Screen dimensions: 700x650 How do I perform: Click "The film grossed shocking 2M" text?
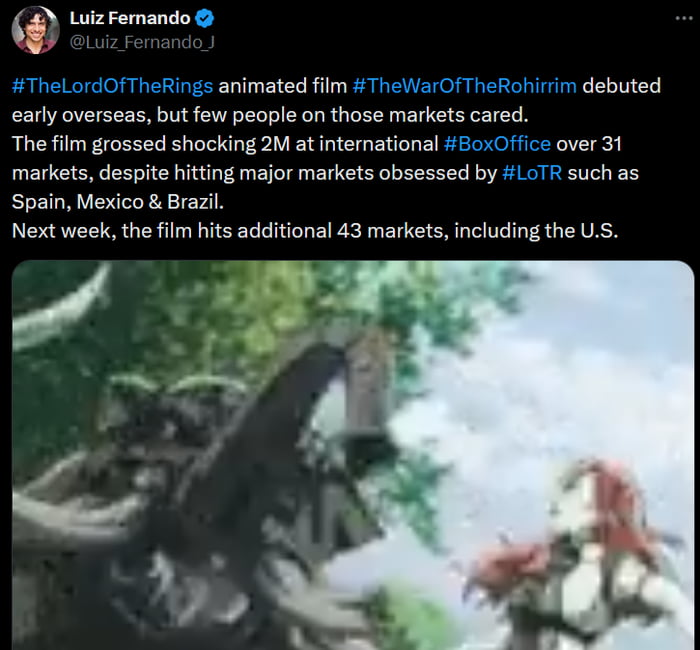[x=151, y=144]
